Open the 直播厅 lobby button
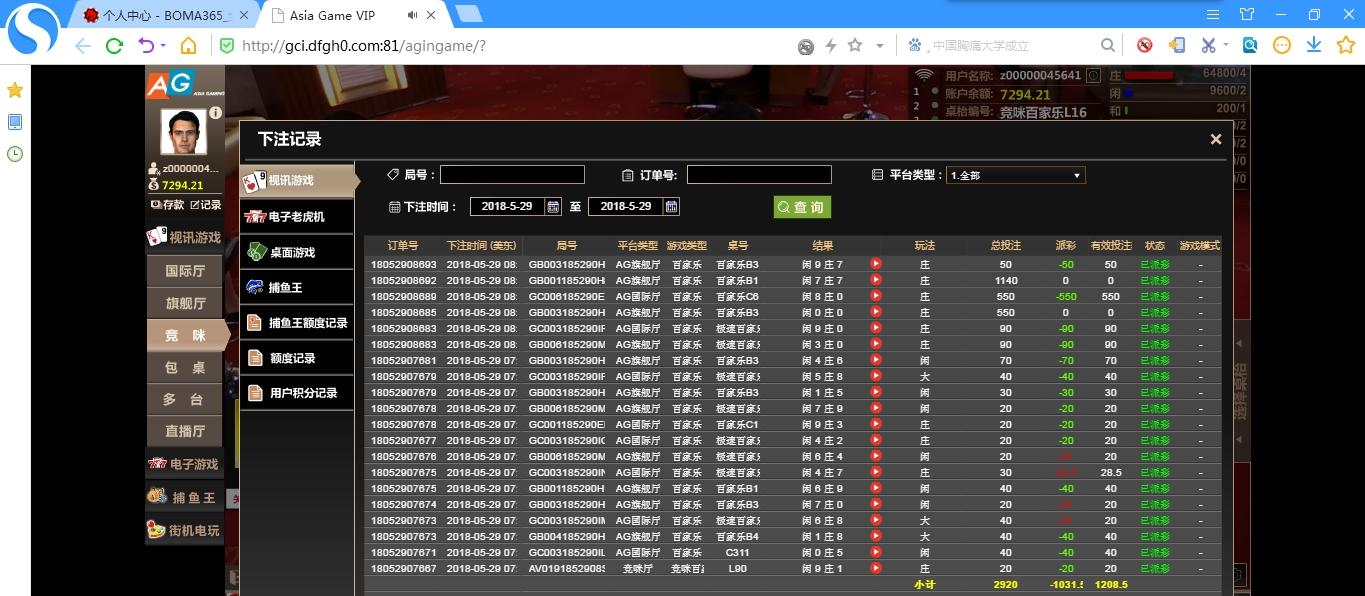The width and height of the screenshot is (1365, 596). pos(185,432)
